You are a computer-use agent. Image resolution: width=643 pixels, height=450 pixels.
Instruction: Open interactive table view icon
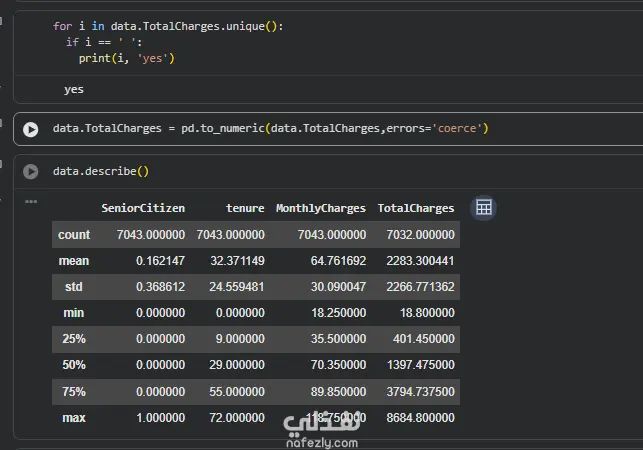[483, 208]
